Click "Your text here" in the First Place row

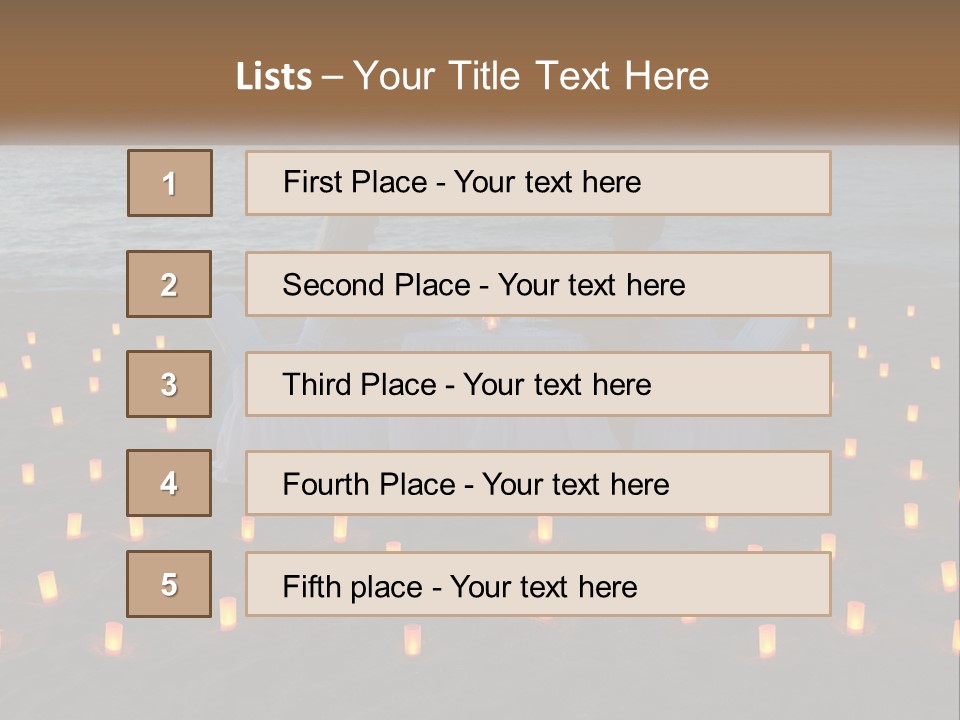(x=548, y=182)
